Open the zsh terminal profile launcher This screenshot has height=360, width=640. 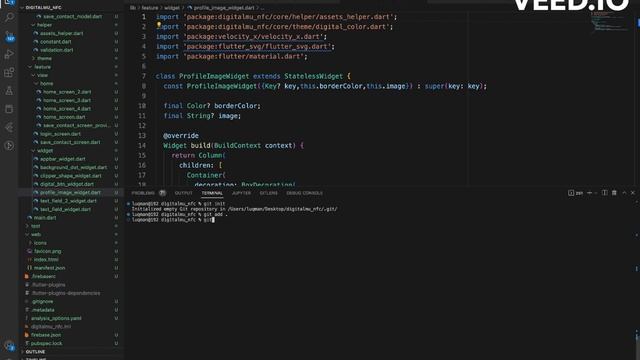tap(576, 193)
